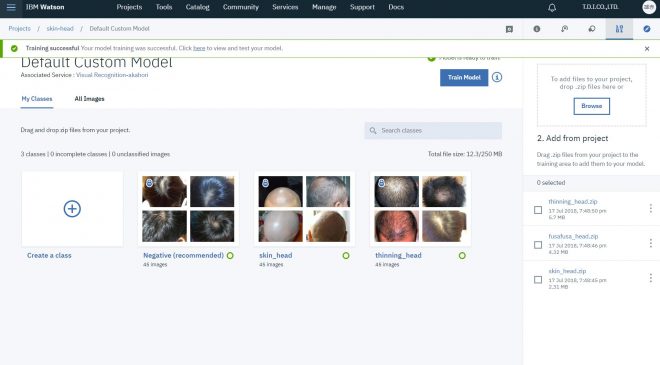This screenshot has width=660, height=365.
Task: Check the fusafusa_head.zip checkbox
Action: pyautogui.click(x=538, y=245)
